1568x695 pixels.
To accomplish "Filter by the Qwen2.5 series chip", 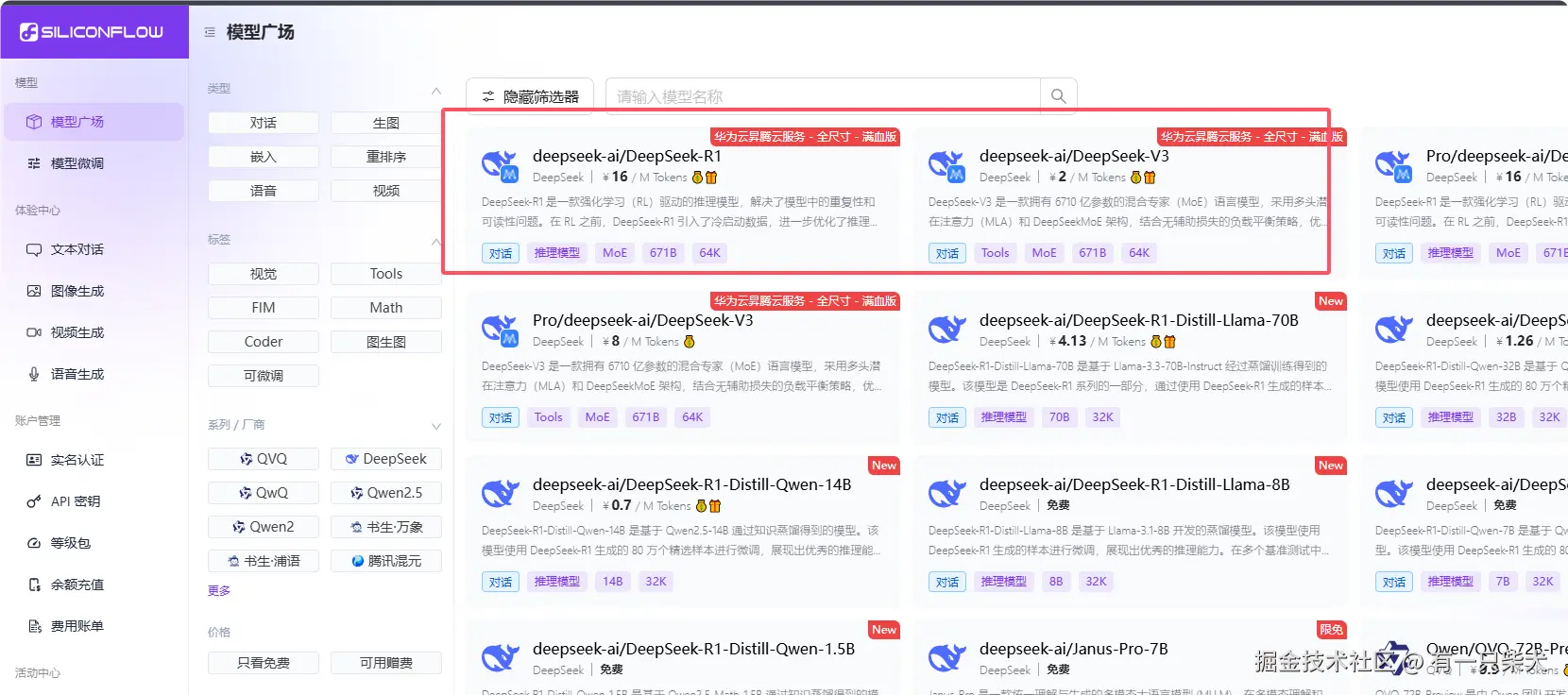I will point(386,493).
